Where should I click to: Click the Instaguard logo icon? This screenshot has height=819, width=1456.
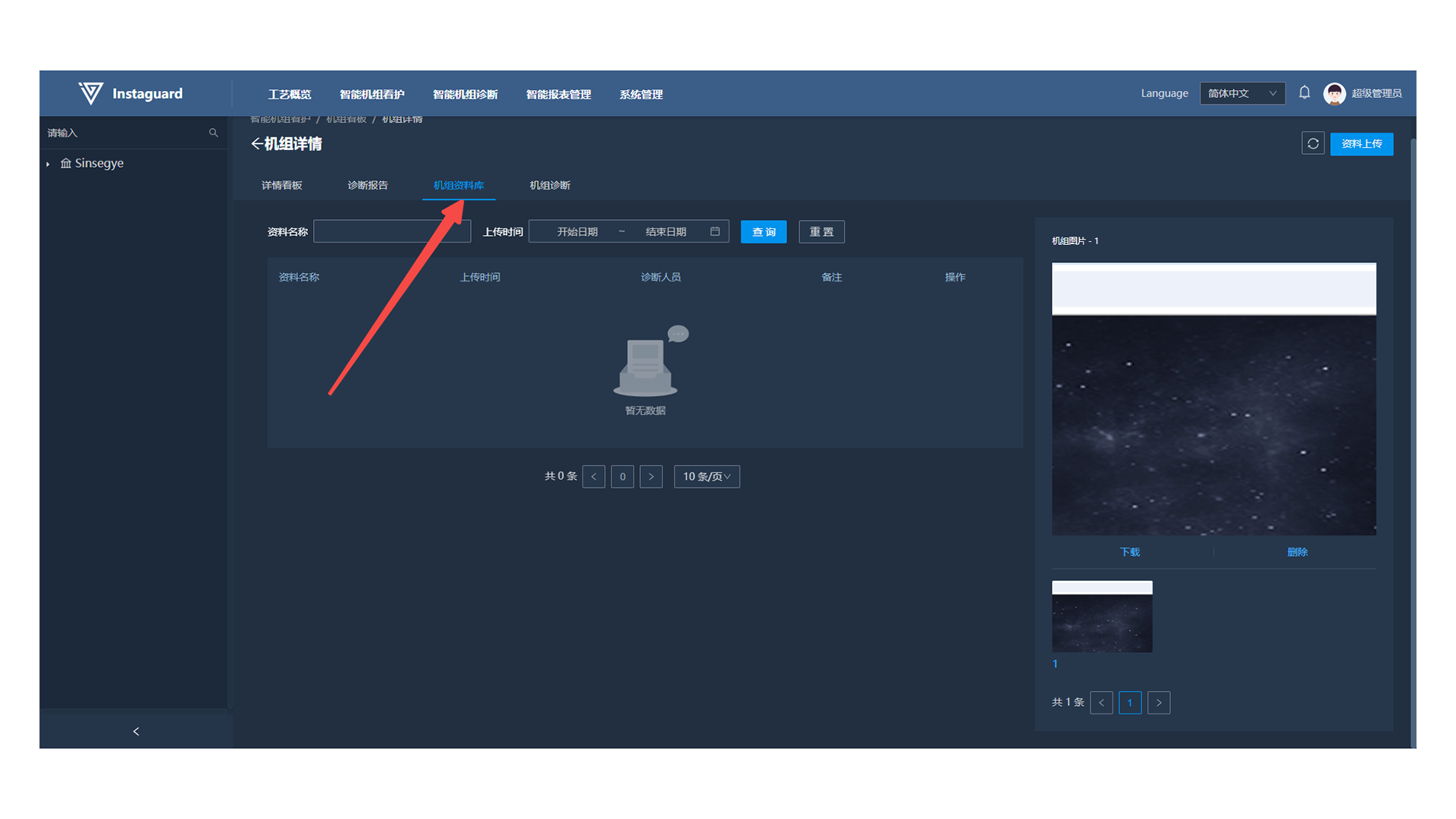91,93
